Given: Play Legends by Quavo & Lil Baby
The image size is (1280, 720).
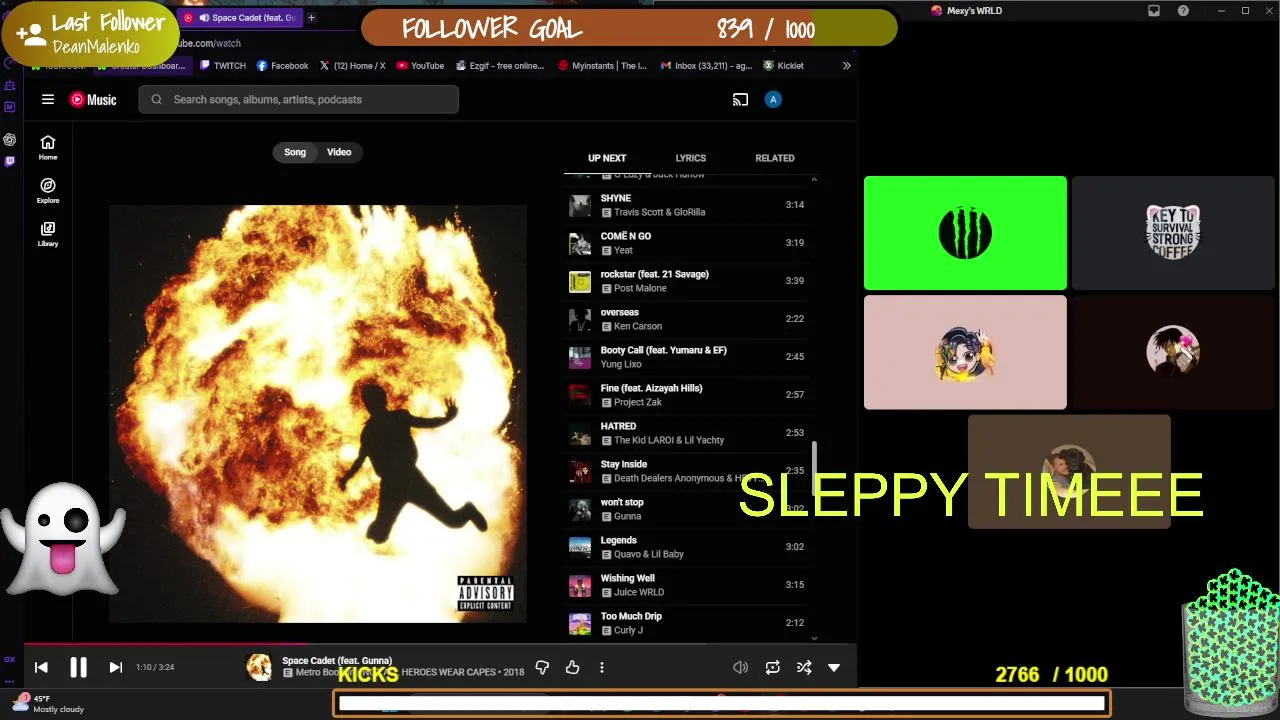Looking at the screenshot, I should point(686,547).
